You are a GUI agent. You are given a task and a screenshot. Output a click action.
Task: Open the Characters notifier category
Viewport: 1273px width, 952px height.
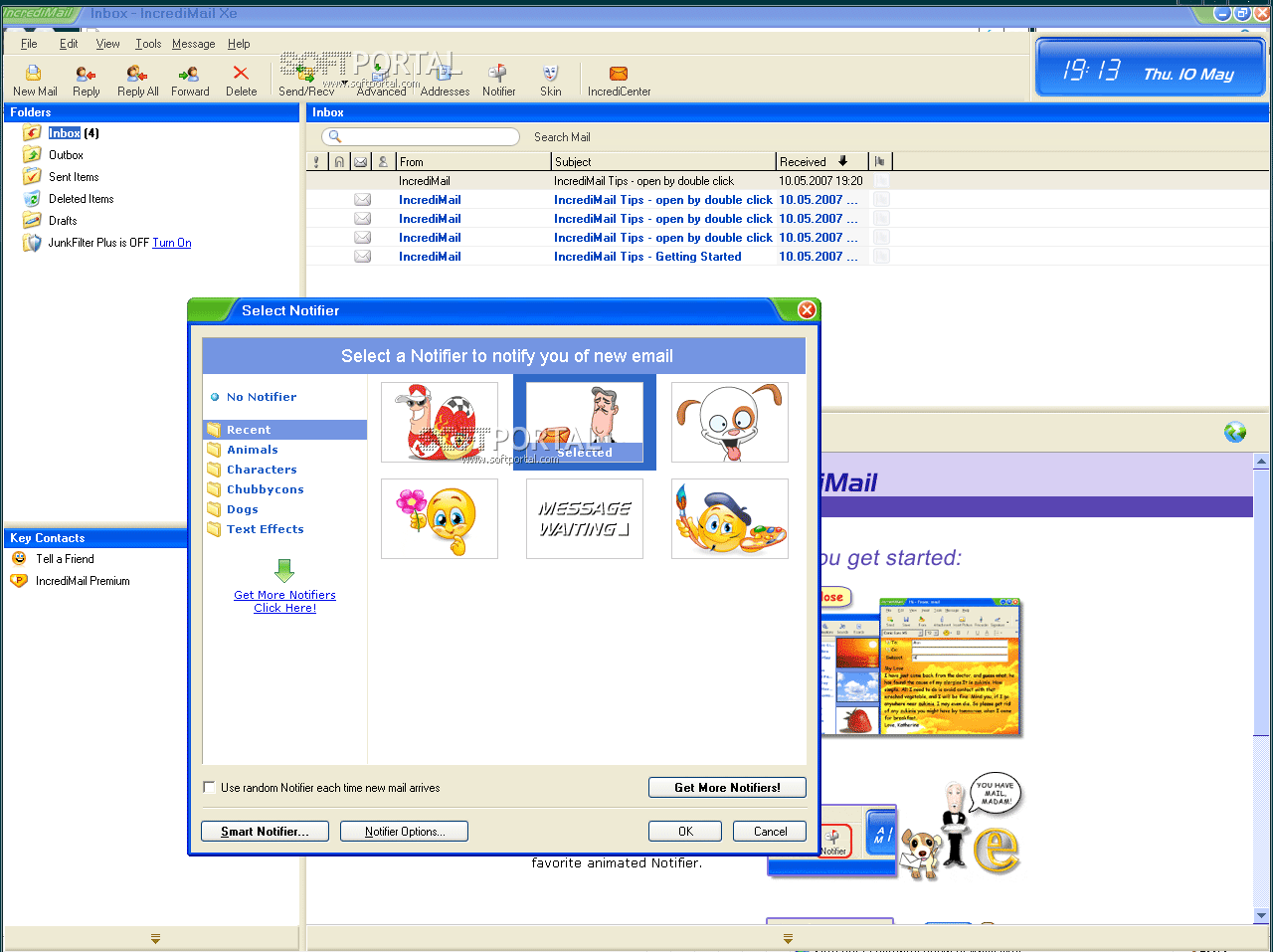[262, 470]
